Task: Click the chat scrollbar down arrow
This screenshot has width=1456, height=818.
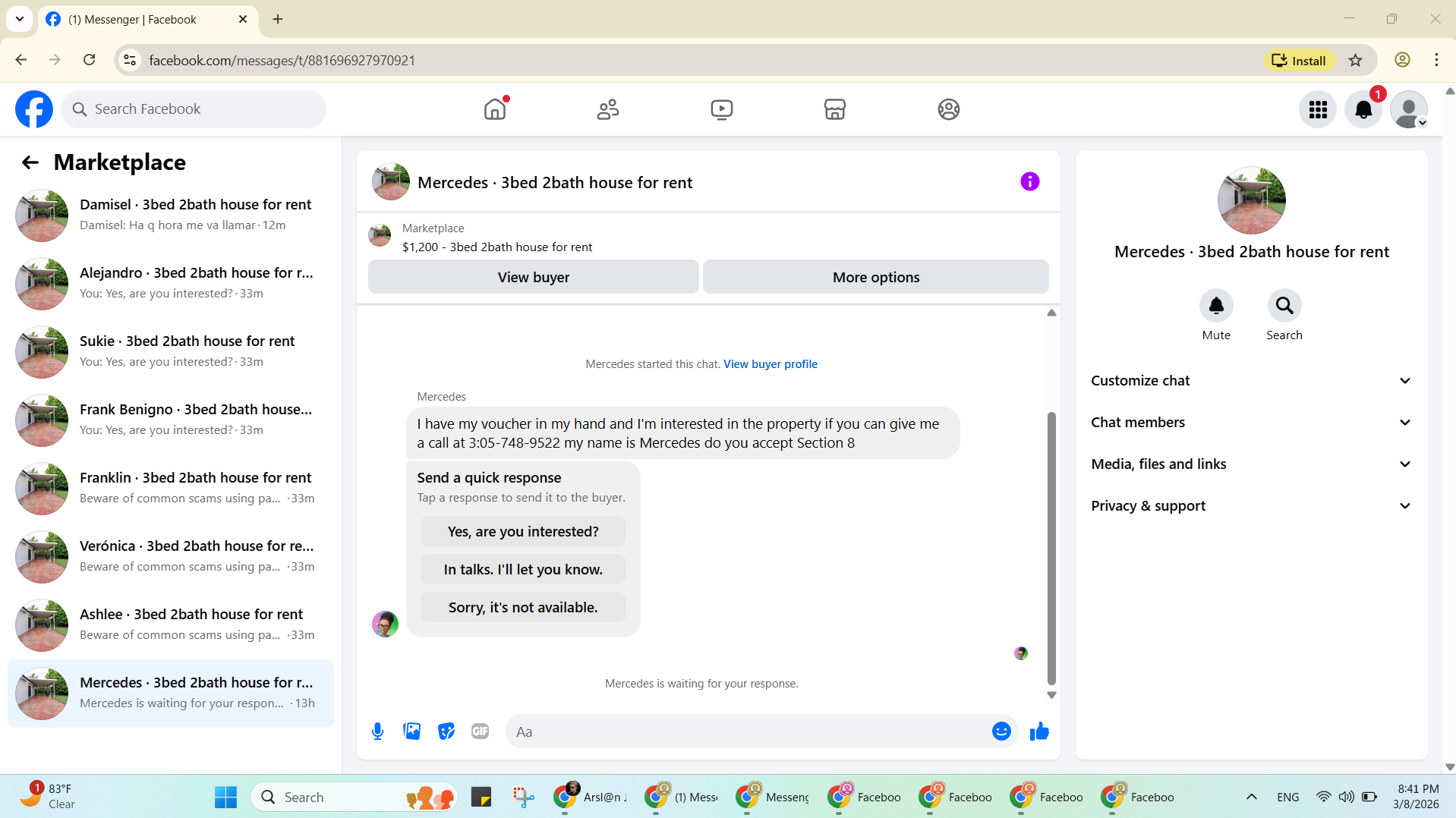Action: point(1051,695)
